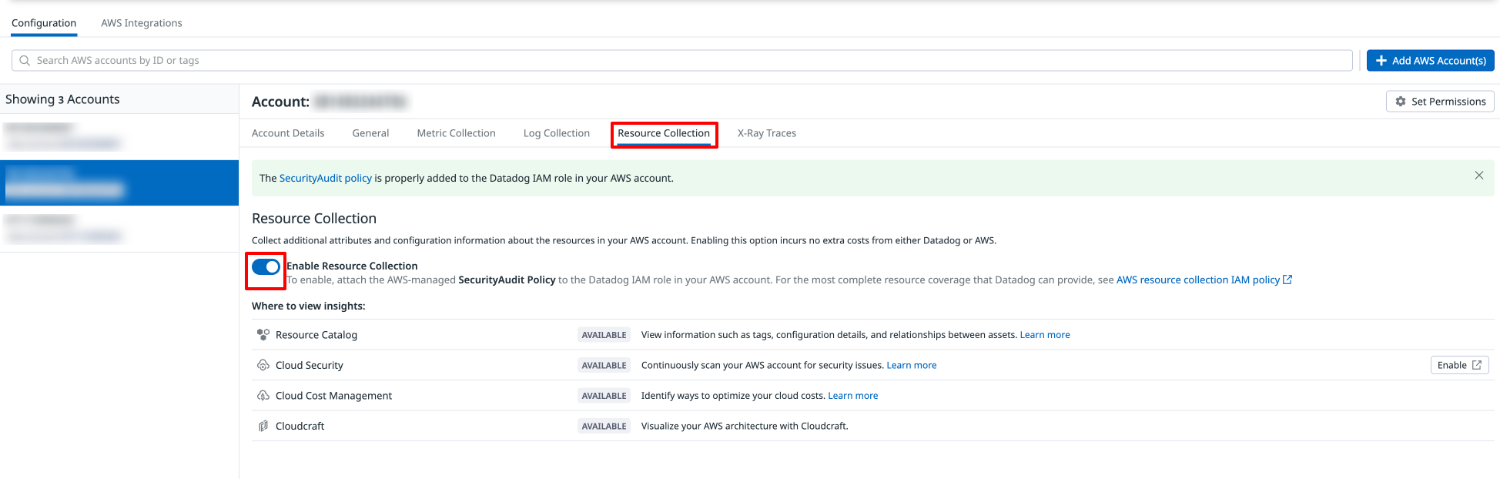
Task: Open AWS resource collection IAM policy link
Action: click(1204, 280)
